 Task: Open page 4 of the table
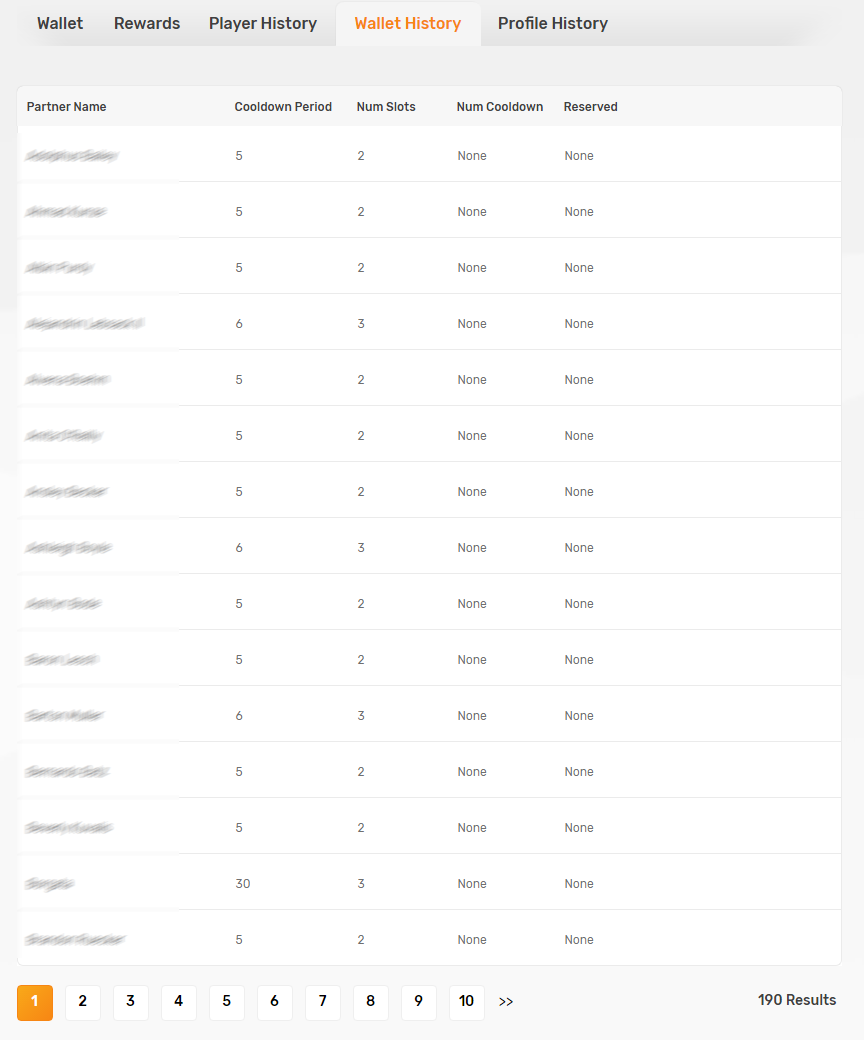(x=179, y=1002)
